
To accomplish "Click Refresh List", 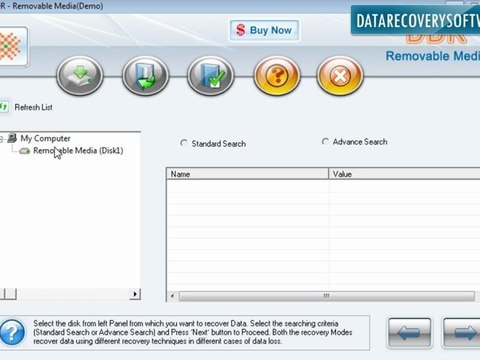I will [33, 107].
